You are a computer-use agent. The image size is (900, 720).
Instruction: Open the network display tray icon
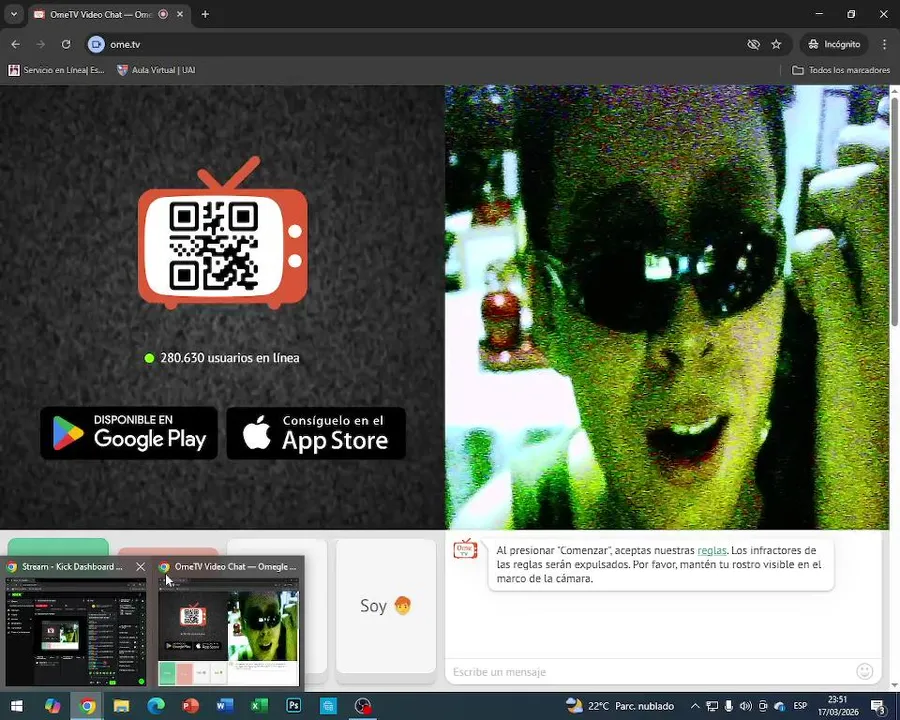tap(712, 706)
